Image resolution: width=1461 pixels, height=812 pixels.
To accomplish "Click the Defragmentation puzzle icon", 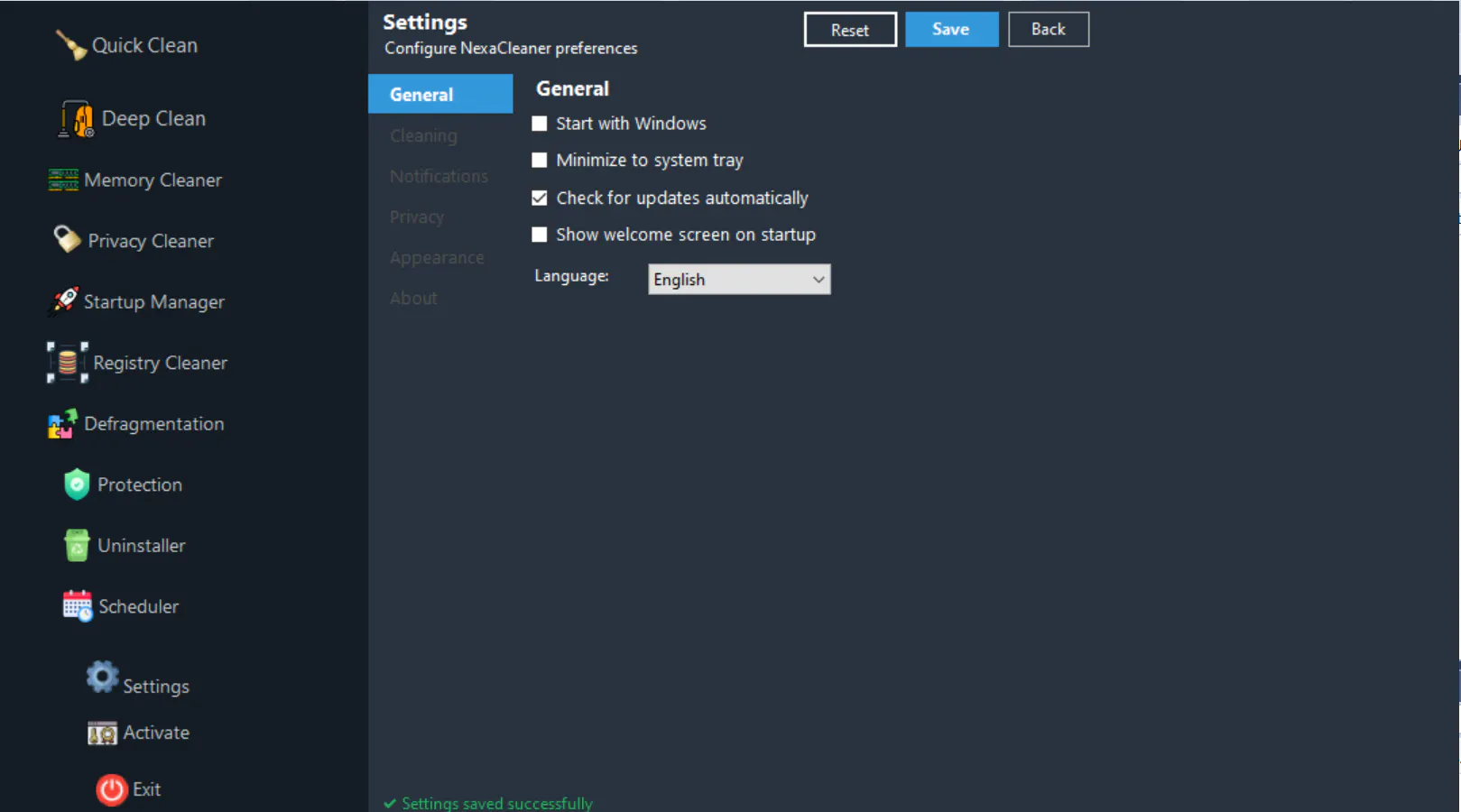I will coord(63,424).
